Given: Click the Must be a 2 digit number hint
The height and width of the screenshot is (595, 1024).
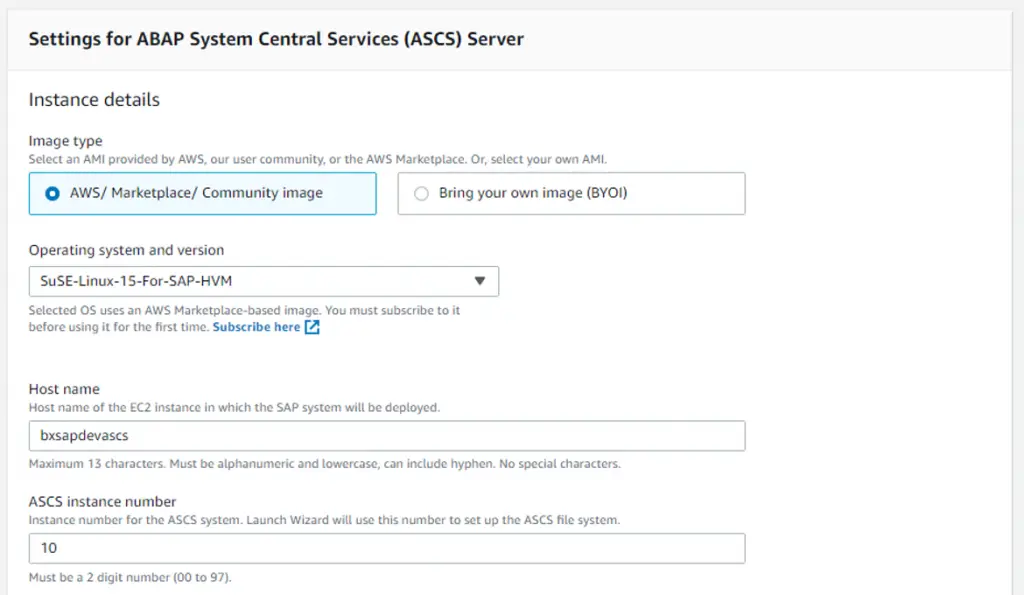Looking at the screenshot, I should pyautogui.click(x=130, y=577).
